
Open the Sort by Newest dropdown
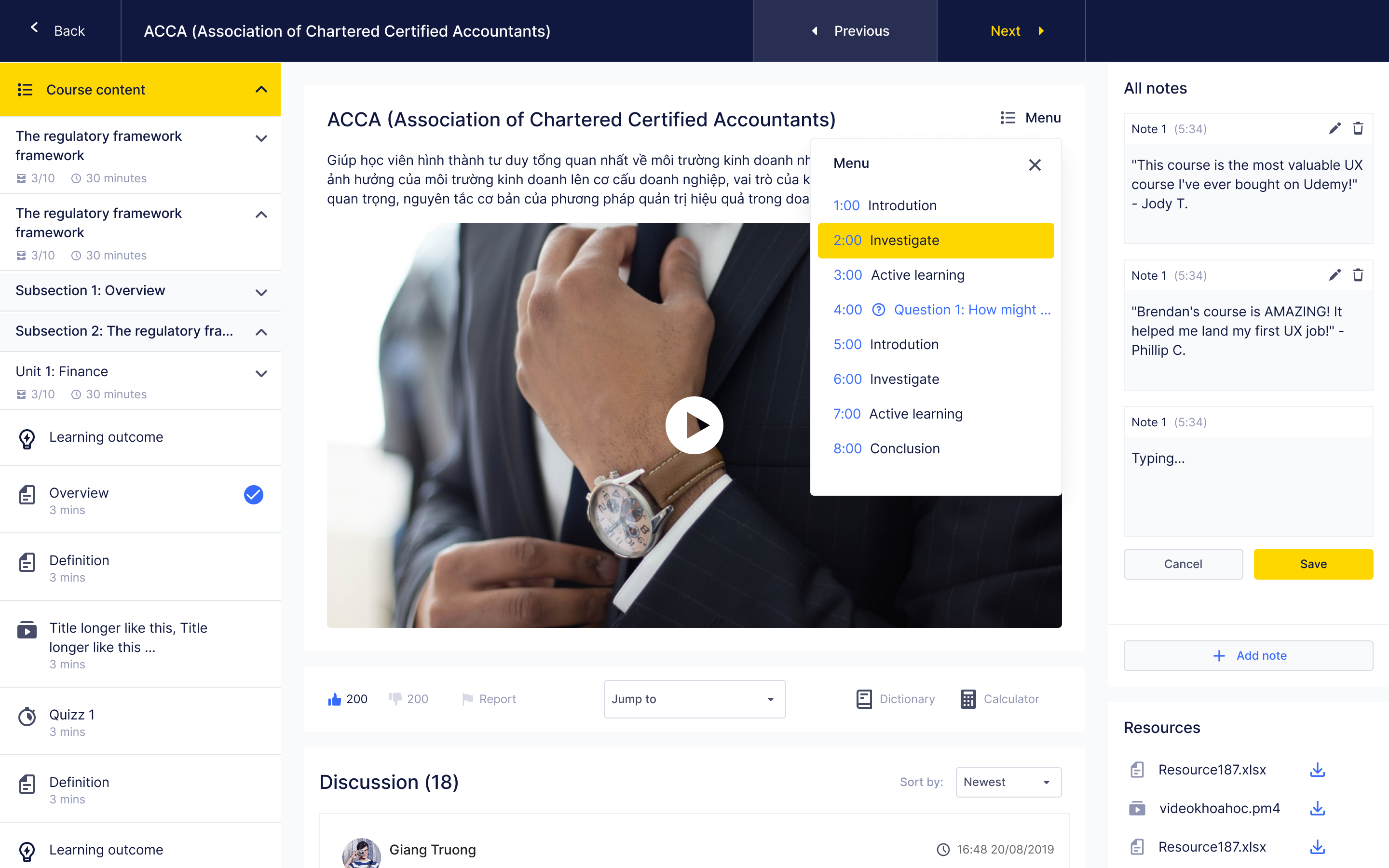(x=1008, y=782)
